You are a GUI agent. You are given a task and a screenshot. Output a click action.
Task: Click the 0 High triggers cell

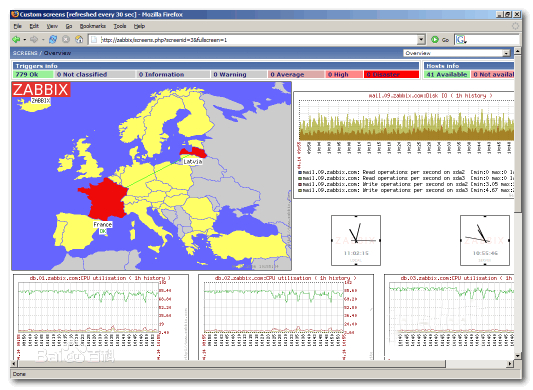344,74
